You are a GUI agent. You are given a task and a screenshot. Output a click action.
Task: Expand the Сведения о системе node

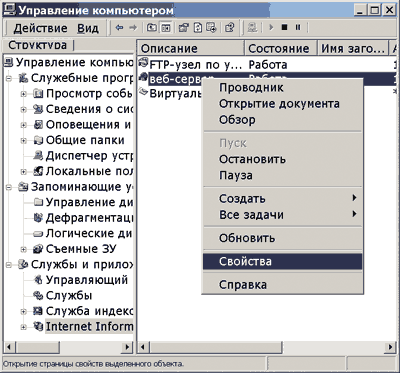[24, 109]
